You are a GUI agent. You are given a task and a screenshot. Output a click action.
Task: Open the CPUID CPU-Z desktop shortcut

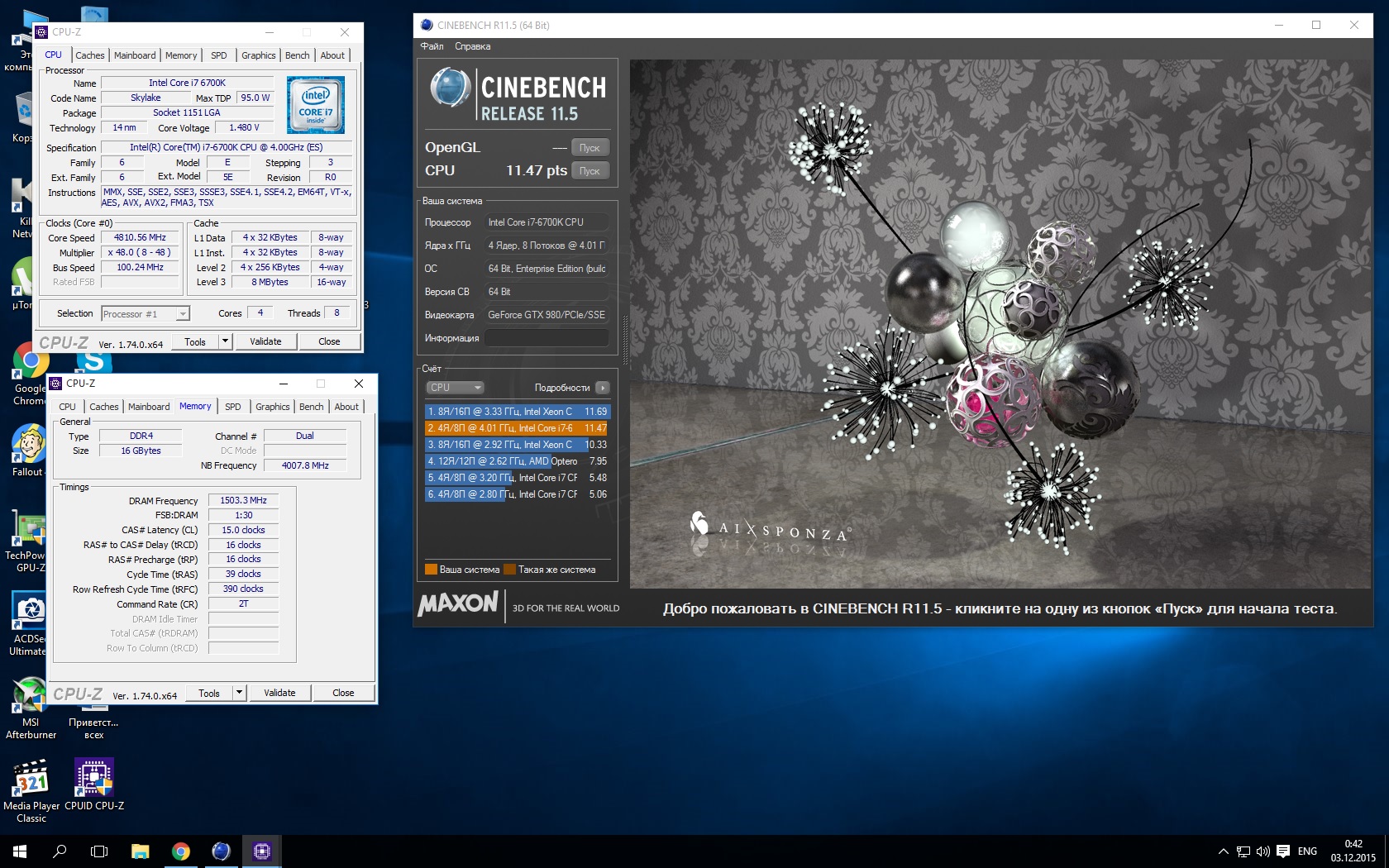[94, 785]
